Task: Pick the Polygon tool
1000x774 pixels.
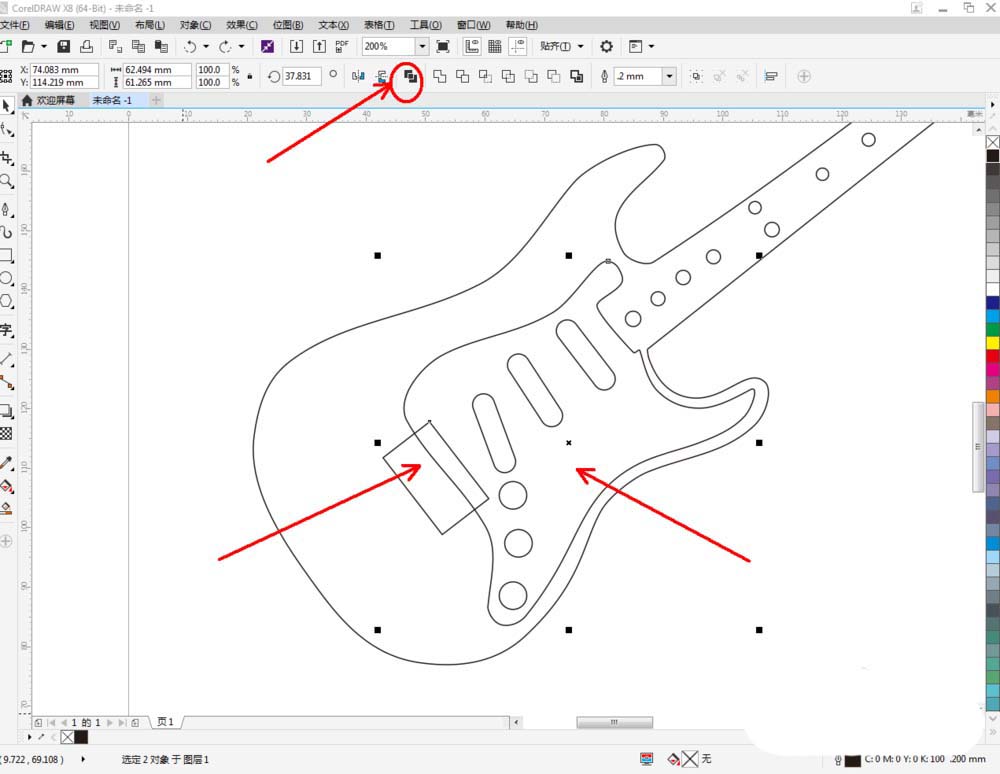Action: coord(7,301)
